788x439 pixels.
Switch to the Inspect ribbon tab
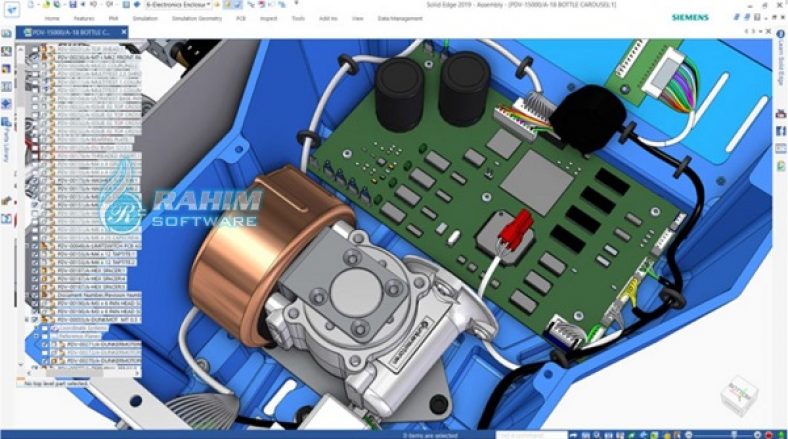(268, 19)
